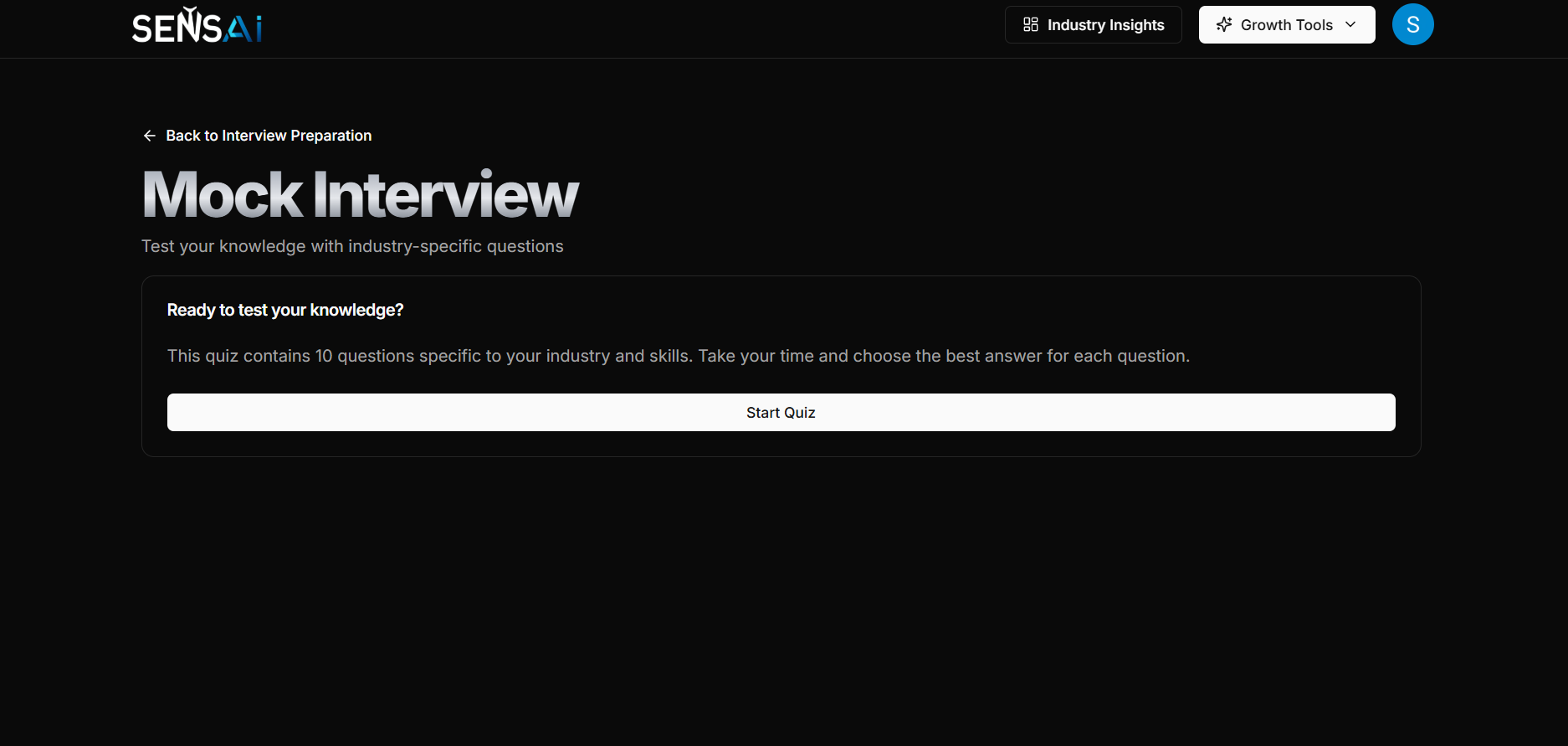Image resolution: width=1568 pixels, height=746 pixels.
Task: Go back to Interview Preparation
Action: pos(257,136)
